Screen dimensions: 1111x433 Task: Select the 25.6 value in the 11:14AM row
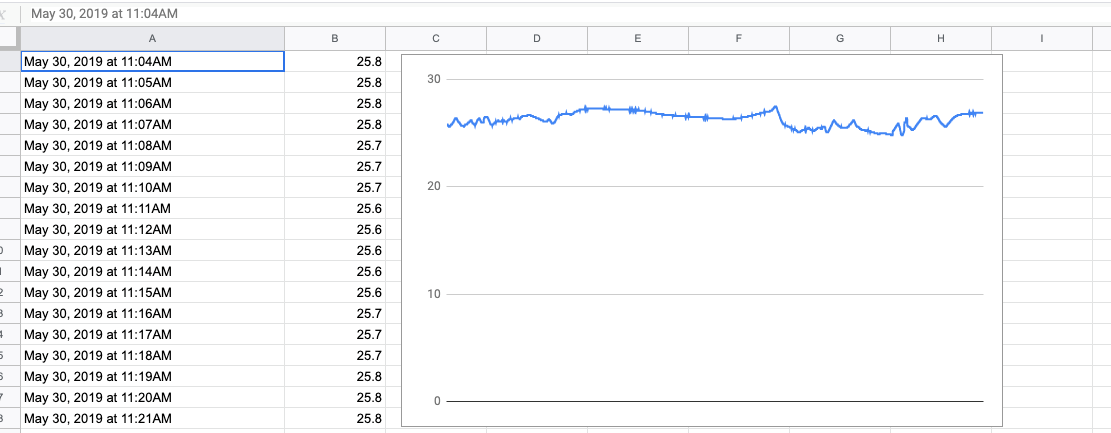[x=335, y=271]
